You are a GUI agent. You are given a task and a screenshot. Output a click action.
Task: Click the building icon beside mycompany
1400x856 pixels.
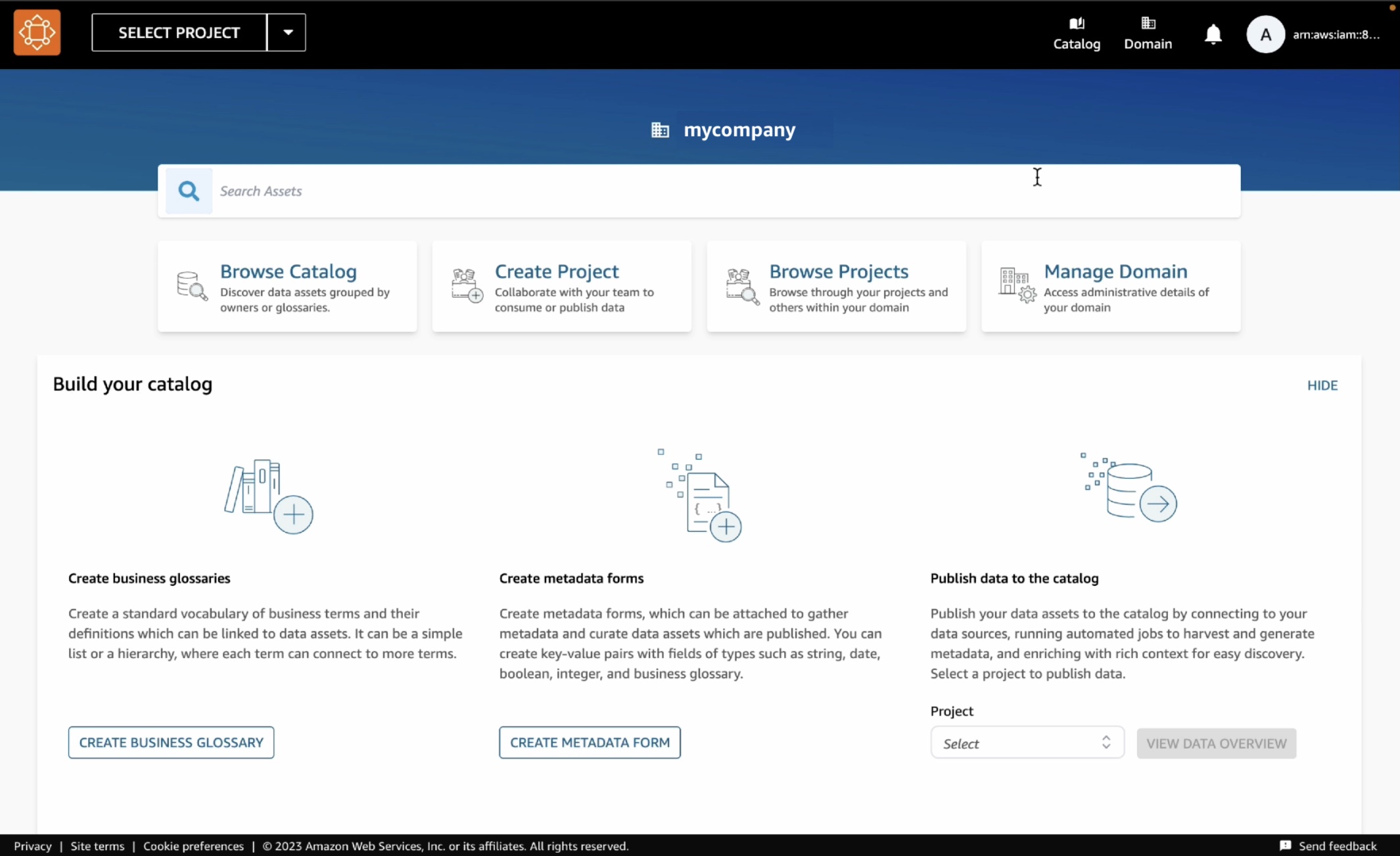click(660, 130)
